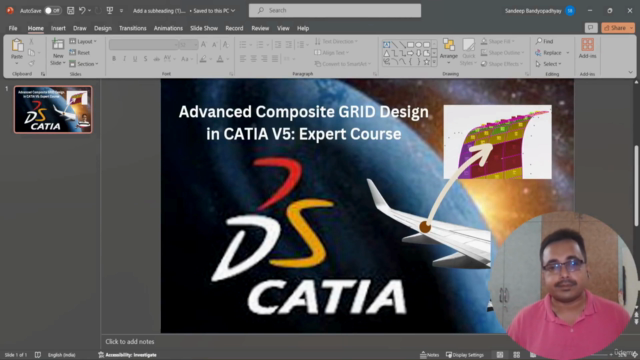Toggle Align Left paragraph alignment
Image resolution: width=640 pixels, height=360 pixels.
243,59
